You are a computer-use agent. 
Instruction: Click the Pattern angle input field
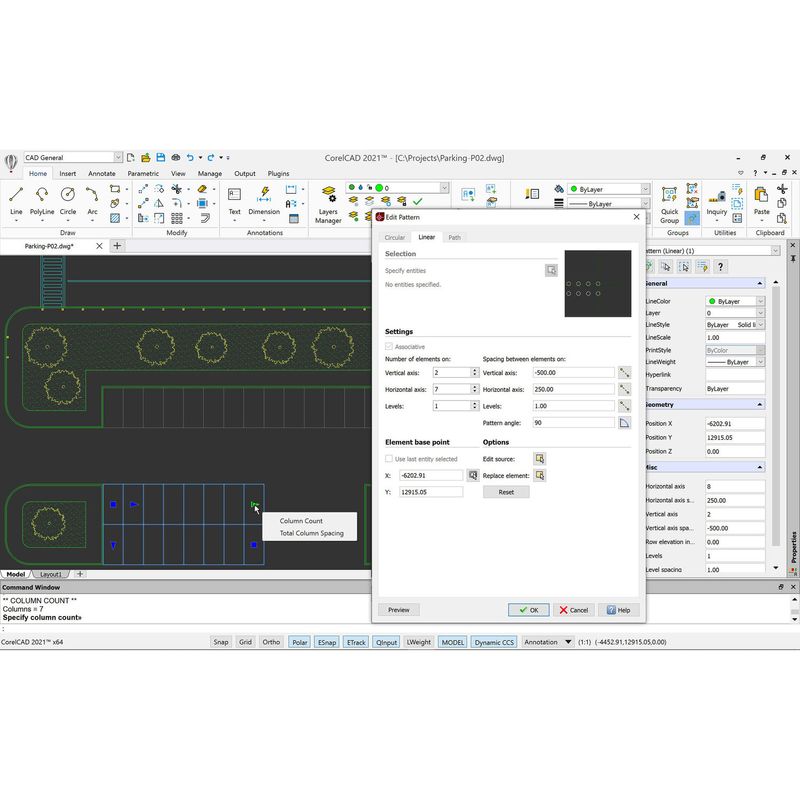[x=573, y=422]
